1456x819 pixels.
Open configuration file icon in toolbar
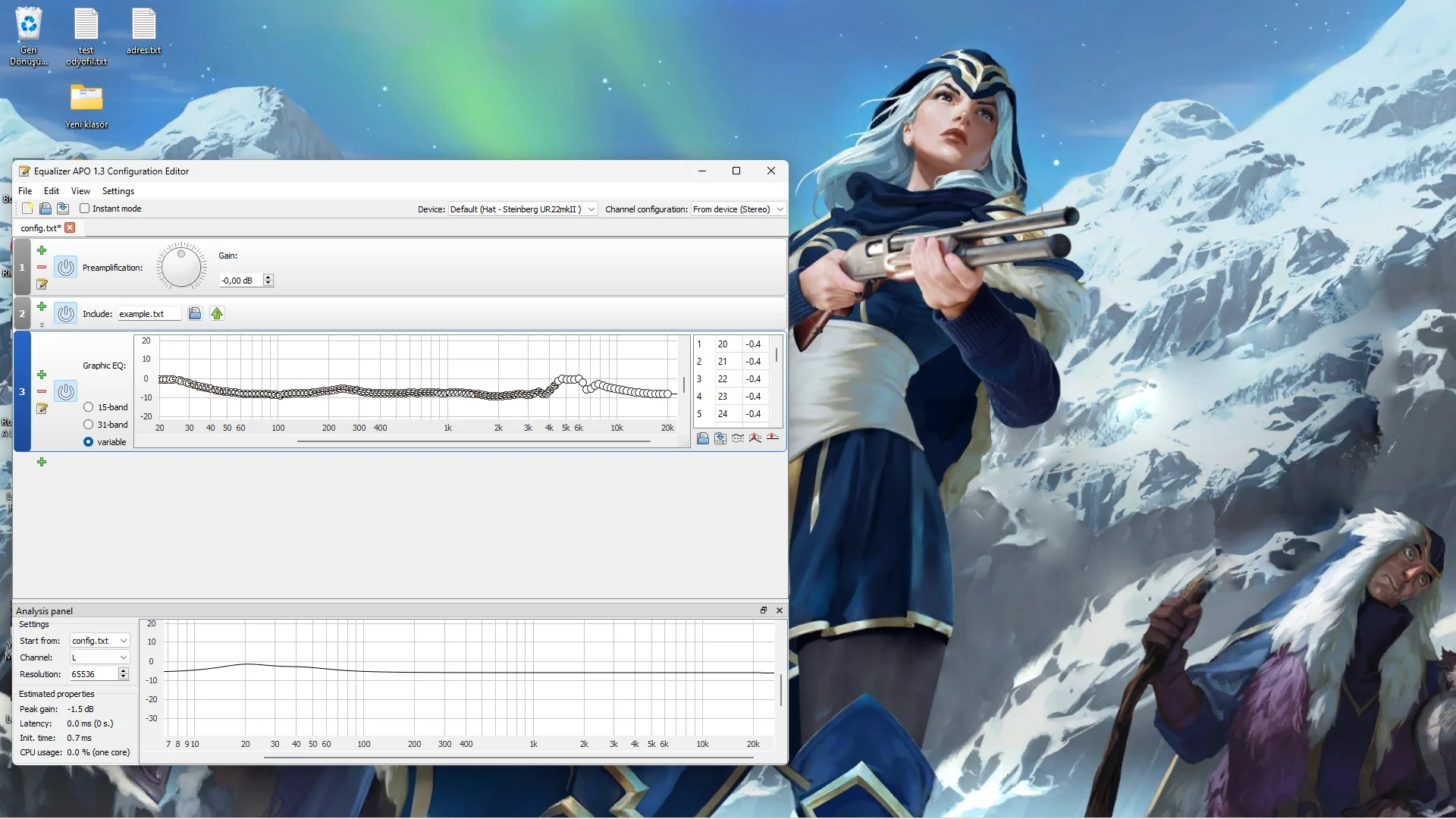point(45,209)
